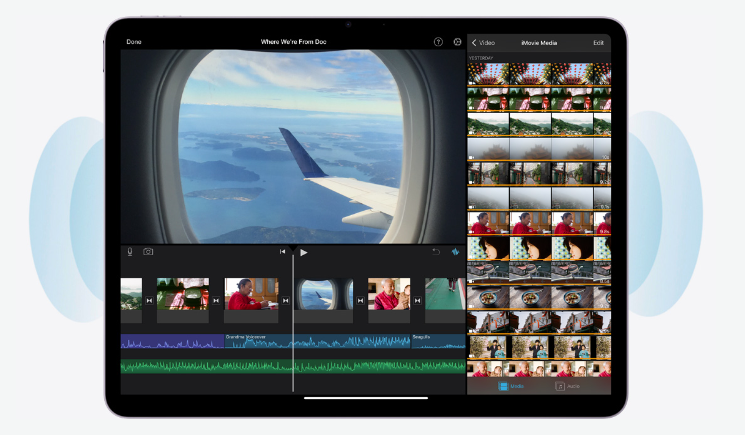Screen dimensions: 745x435
Task: Pick the red lanterns media clip
Action: 539,74
